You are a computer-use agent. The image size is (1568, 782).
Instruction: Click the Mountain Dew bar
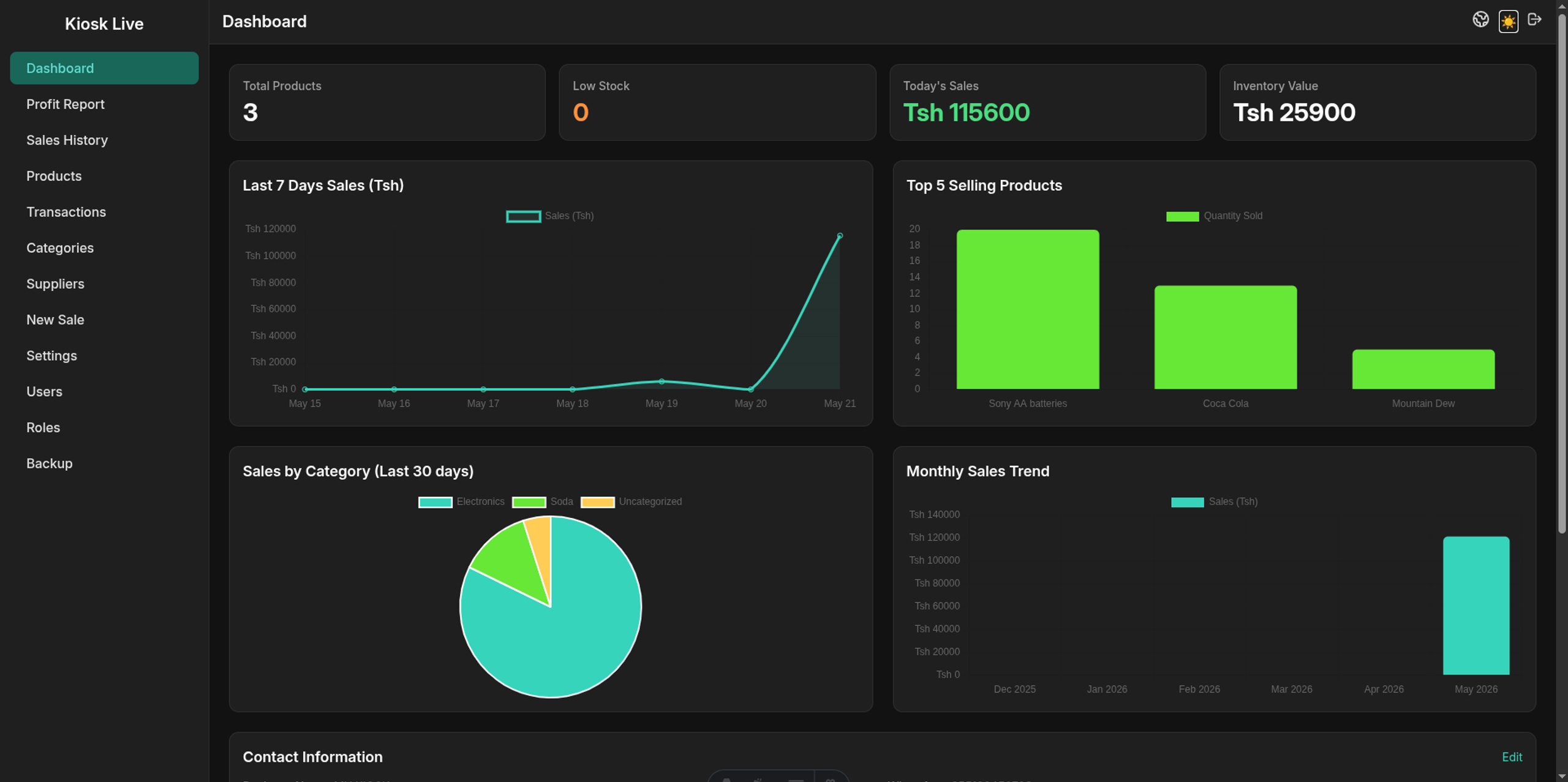(1423, 369)
